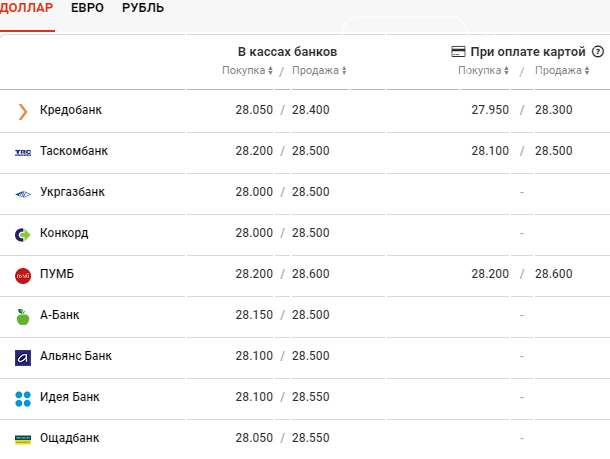This screenshot has width=610, height=459.
Task: Click the А-Банк green apple icon
Action: pos(23,316)
